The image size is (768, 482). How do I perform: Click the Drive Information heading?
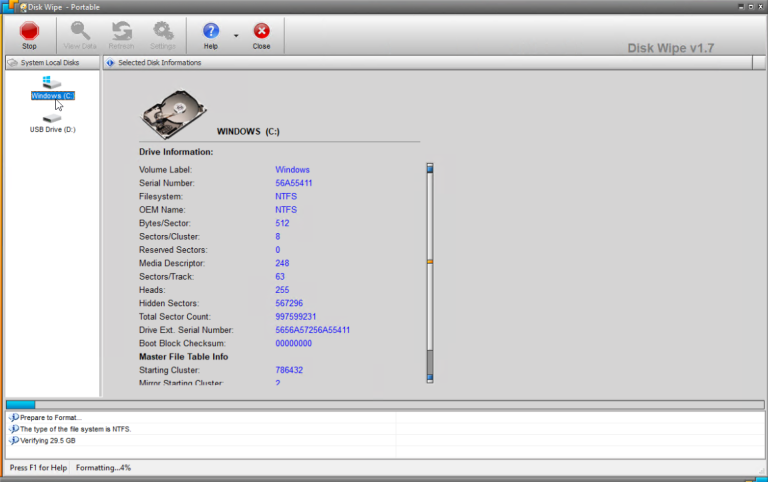click(176, 152)
